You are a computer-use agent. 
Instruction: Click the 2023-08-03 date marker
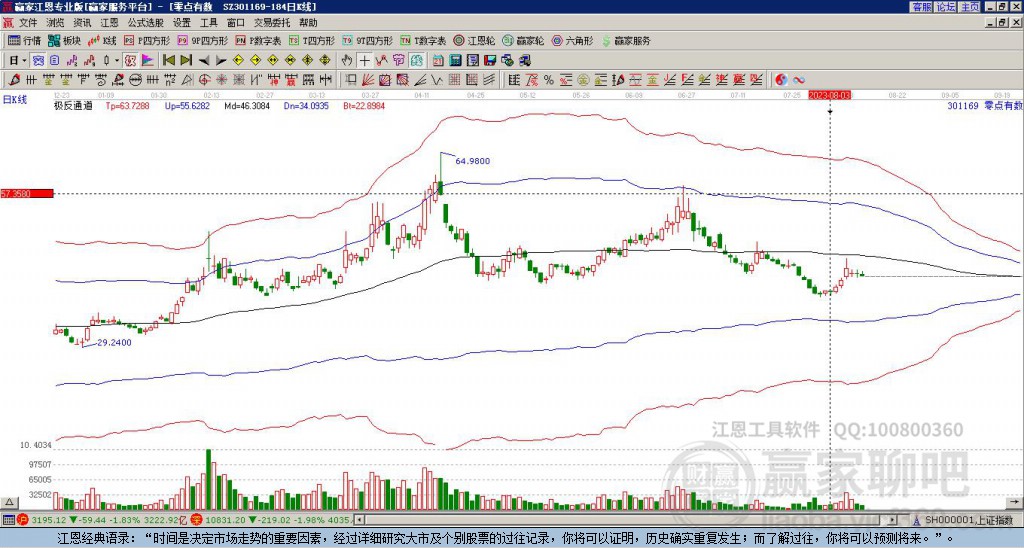pyautogui.click(x=829, y=95)
